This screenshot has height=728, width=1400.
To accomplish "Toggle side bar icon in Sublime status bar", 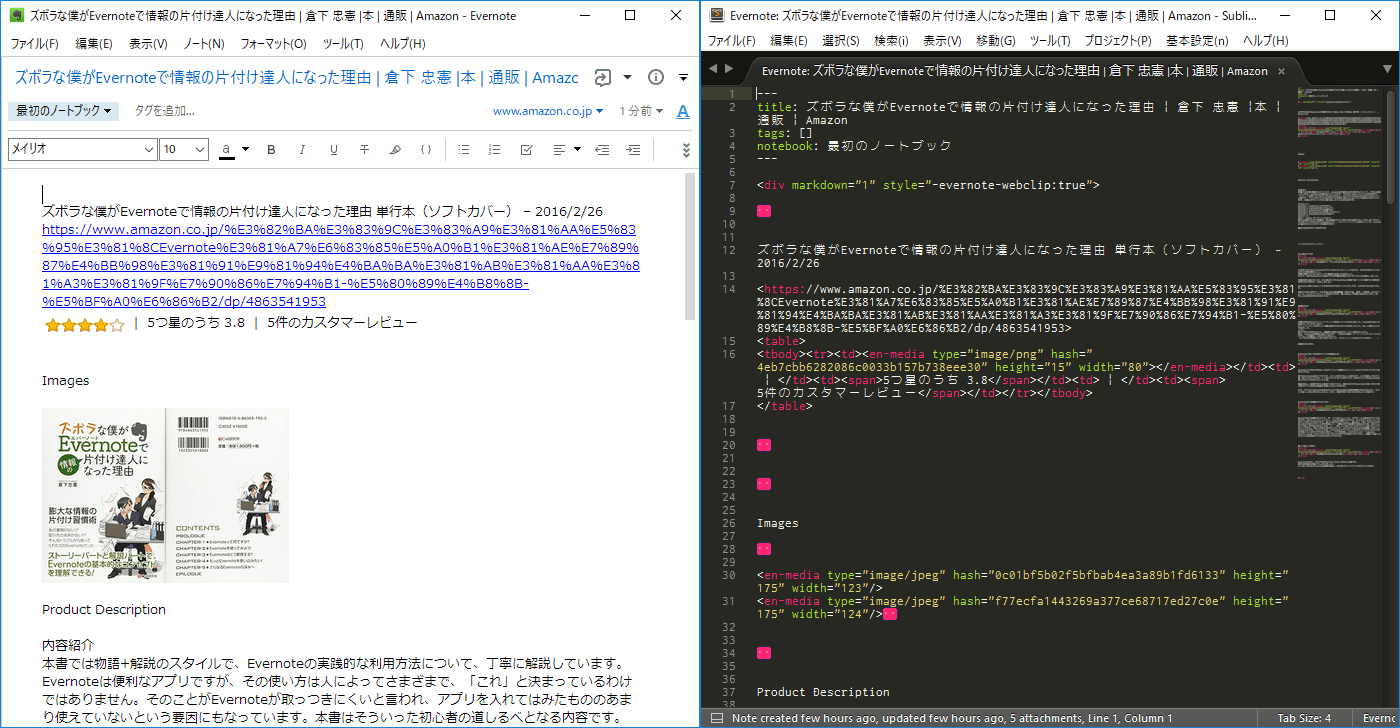I will coord(715,718).
